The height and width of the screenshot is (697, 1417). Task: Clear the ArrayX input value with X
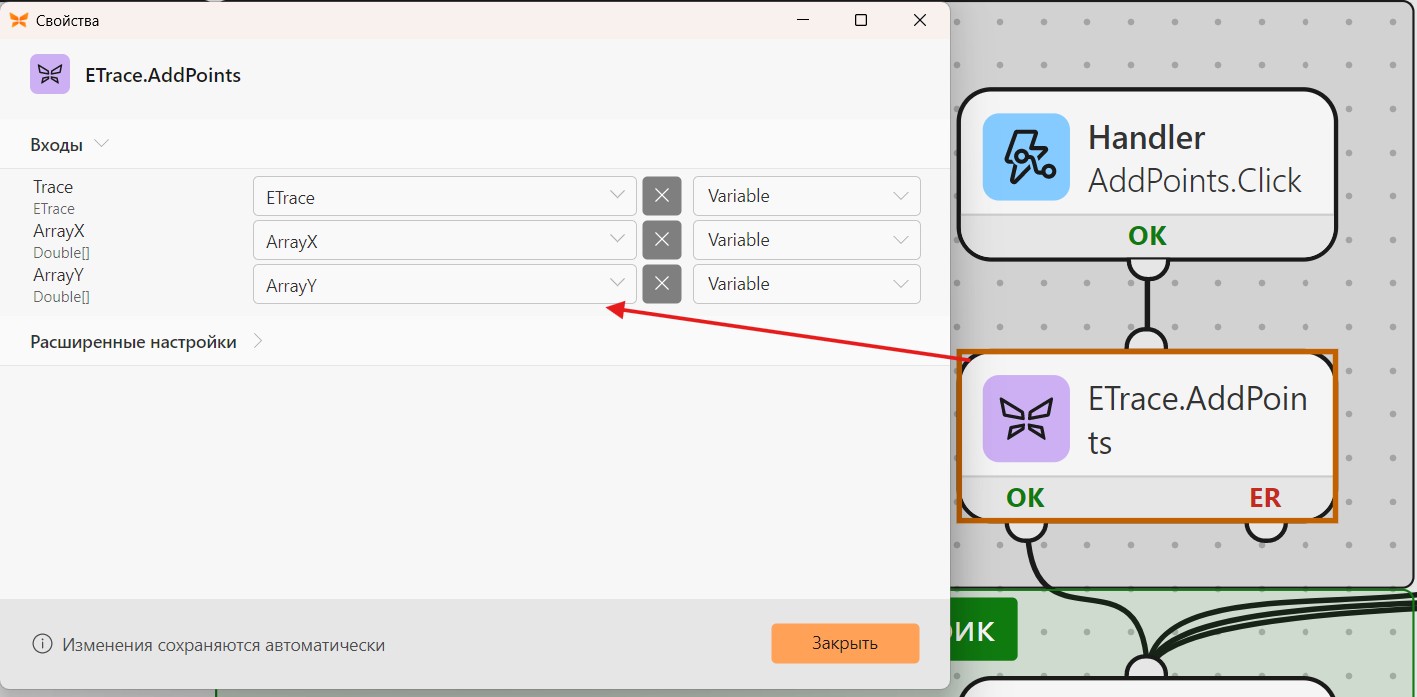pos(662,240)
